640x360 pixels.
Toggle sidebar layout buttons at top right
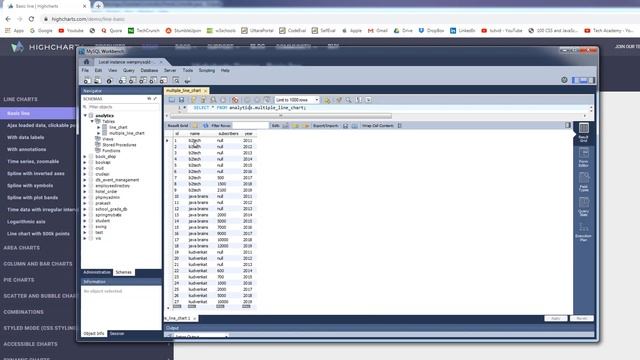point(583,80)
